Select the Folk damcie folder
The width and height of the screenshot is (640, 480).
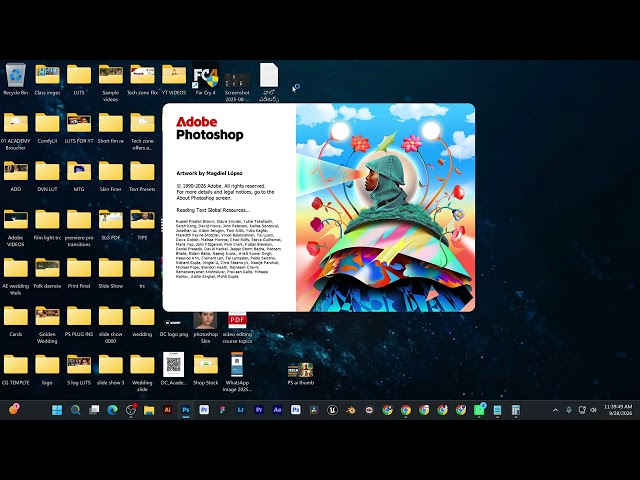click(x=47, y=273)
